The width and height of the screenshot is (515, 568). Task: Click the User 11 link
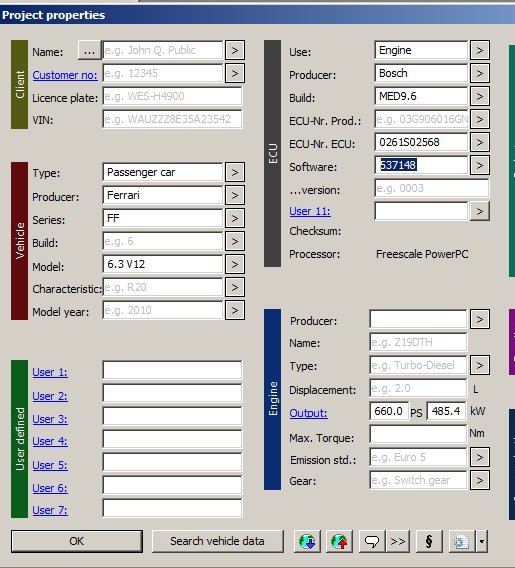[x=310, y=211]
